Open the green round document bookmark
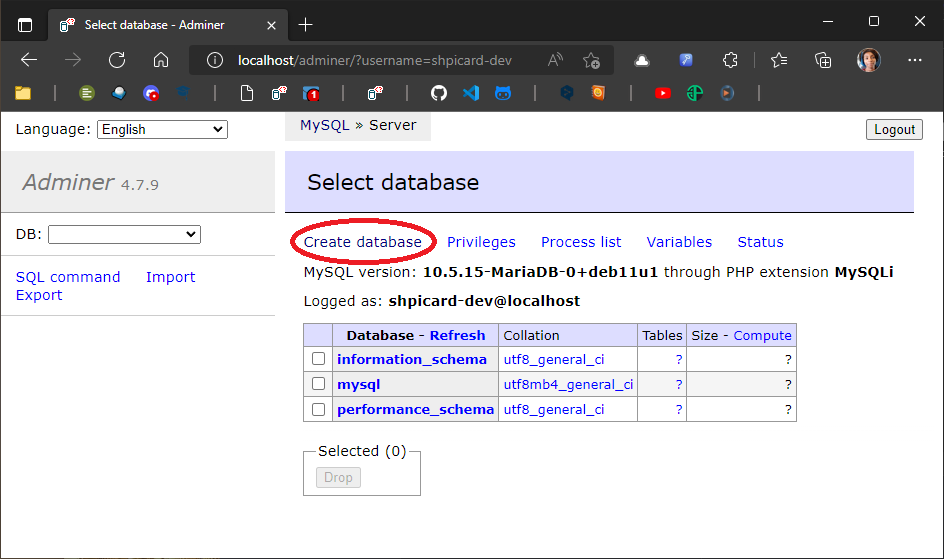 click(x=87, y=93)
